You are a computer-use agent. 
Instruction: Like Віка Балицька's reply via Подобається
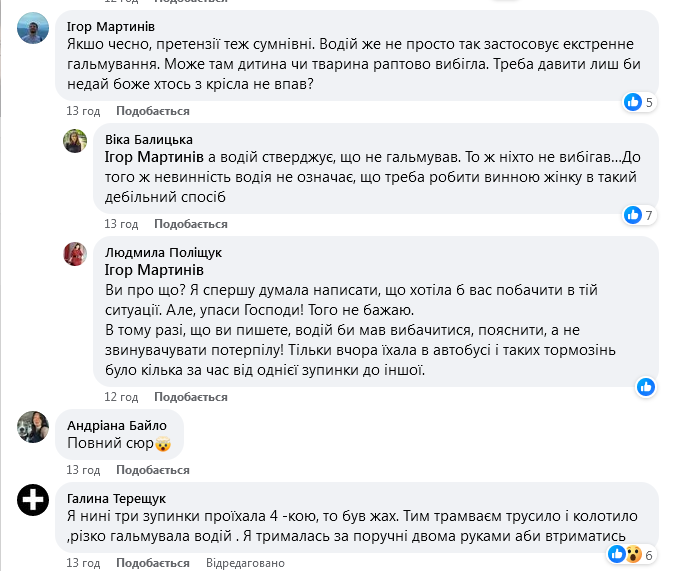[x=190, y=223]
